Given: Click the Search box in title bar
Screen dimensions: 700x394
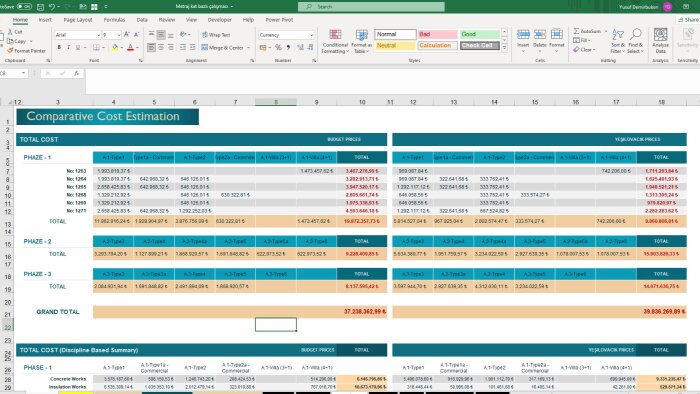Looking at the screenshot, I should coord(371,7).
